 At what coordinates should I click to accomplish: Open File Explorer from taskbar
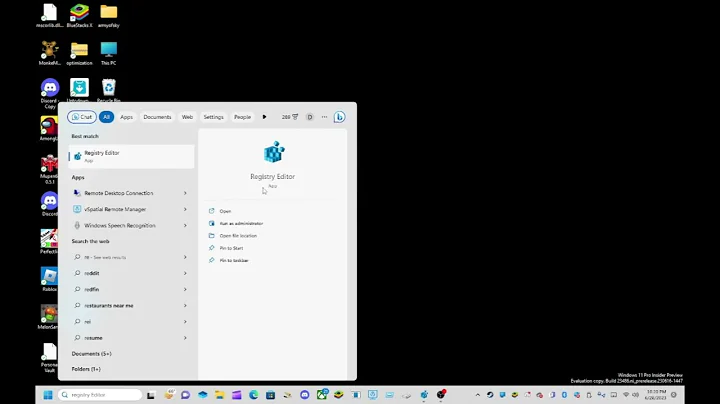tap(219, 395)
